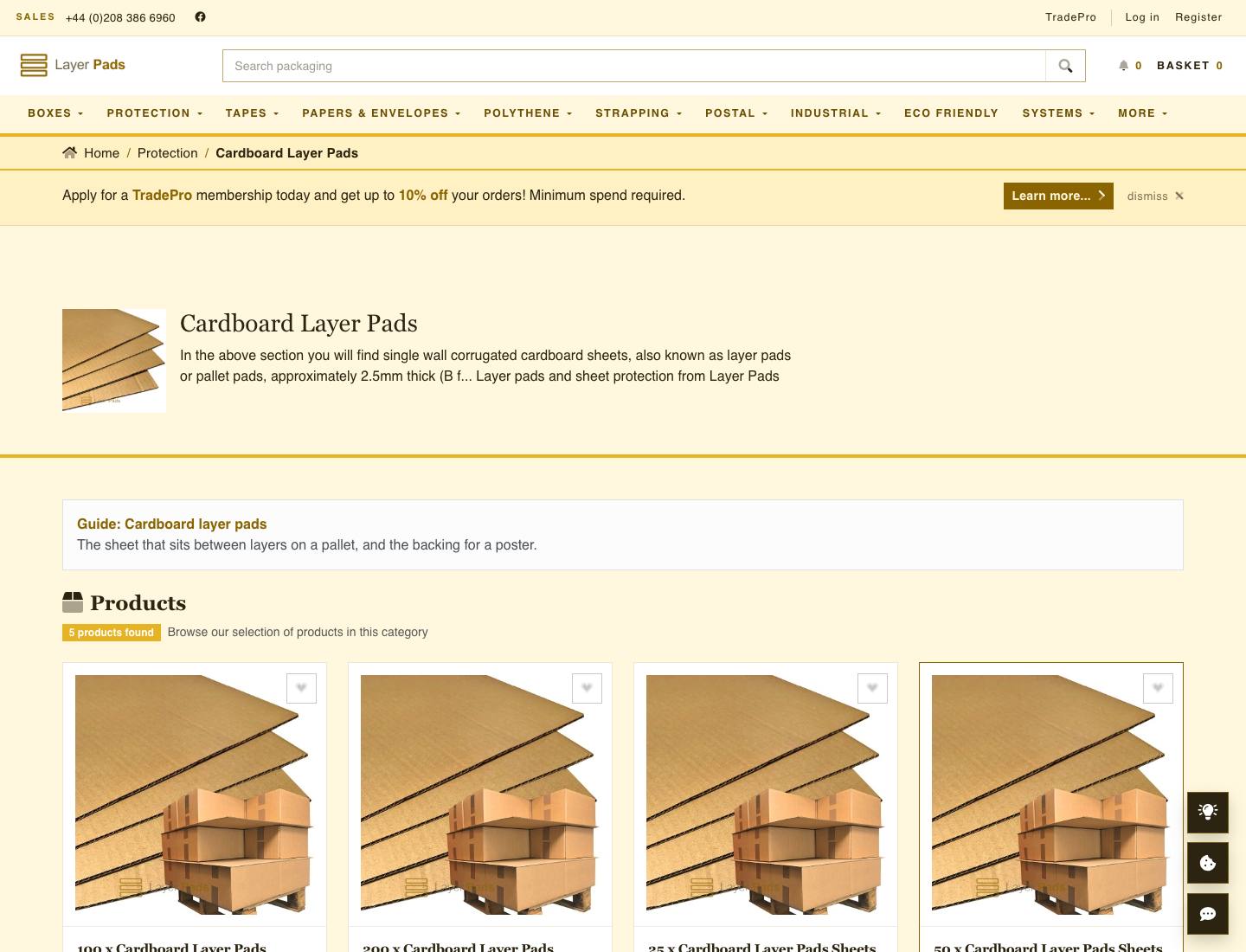Expand the Industrial menu
The height and width of the screenshot is (952, 1246).
[x=836, y=113]
